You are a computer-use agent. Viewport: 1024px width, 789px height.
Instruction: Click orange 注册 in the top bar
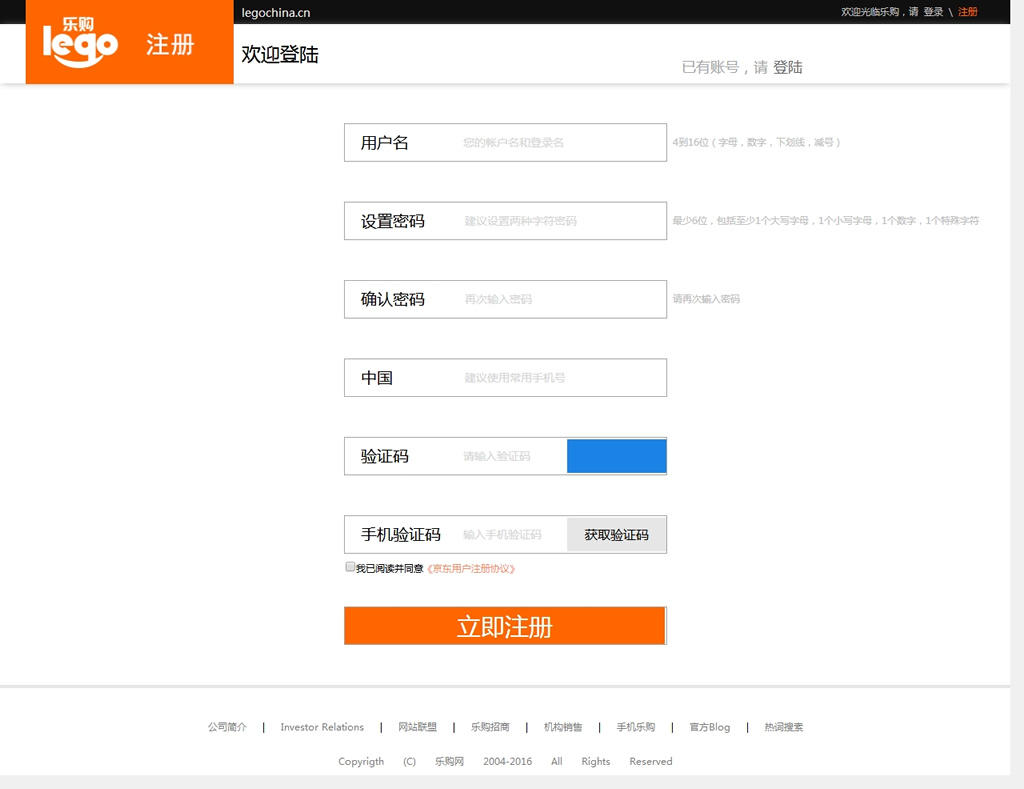click(968, 12)
